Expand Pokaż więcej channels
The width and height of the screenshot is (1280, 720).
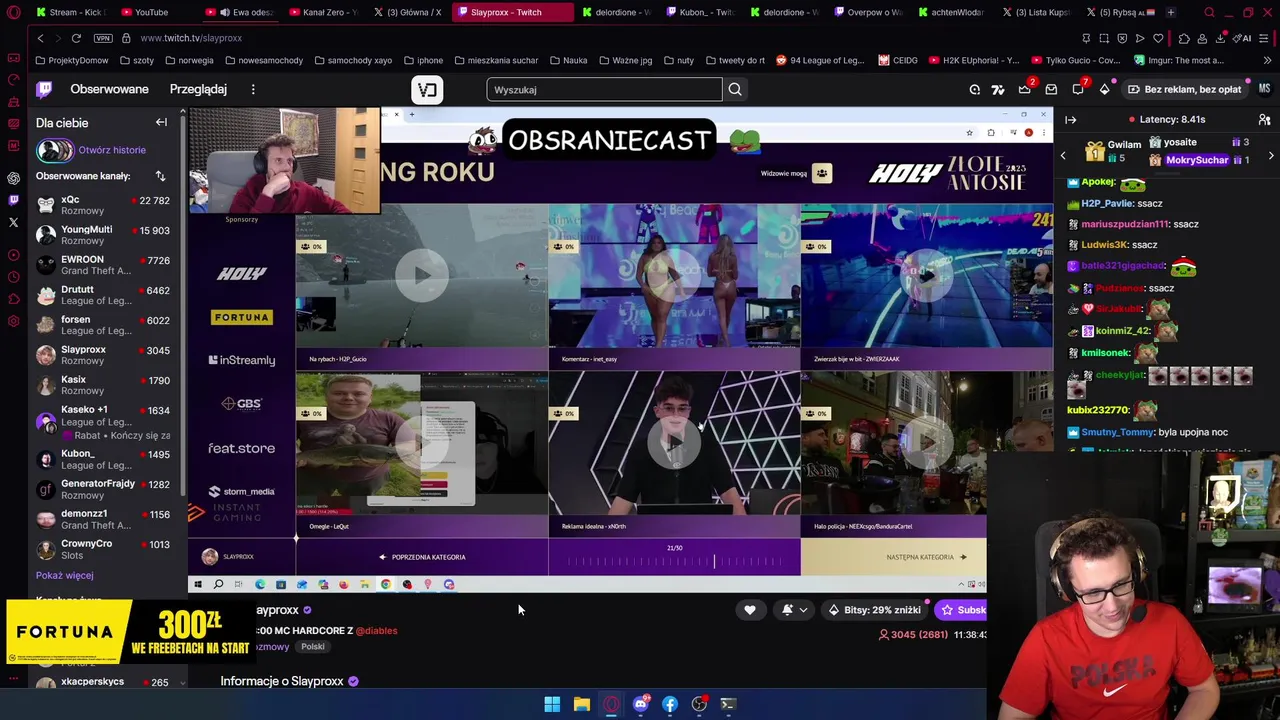[x=65, y=575]
